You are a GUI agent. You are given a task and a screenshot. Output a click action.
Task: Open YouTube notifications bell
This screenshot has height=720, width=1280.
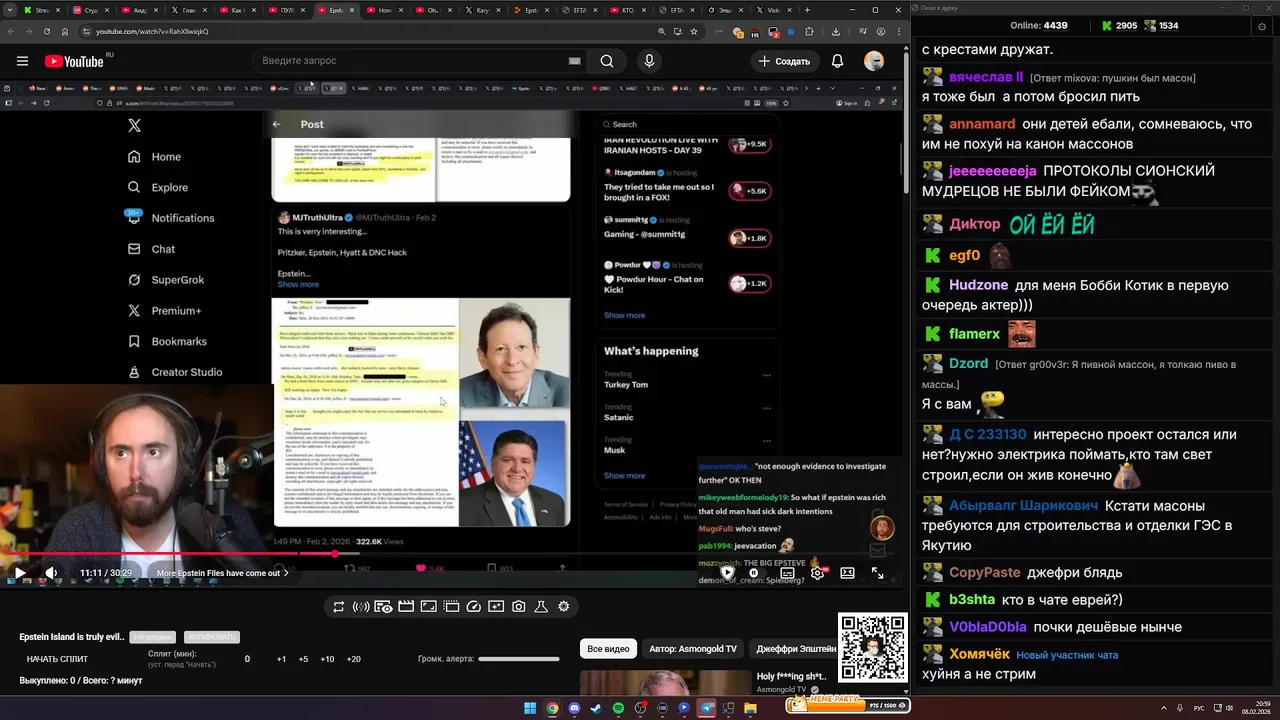tap(837, 61)
